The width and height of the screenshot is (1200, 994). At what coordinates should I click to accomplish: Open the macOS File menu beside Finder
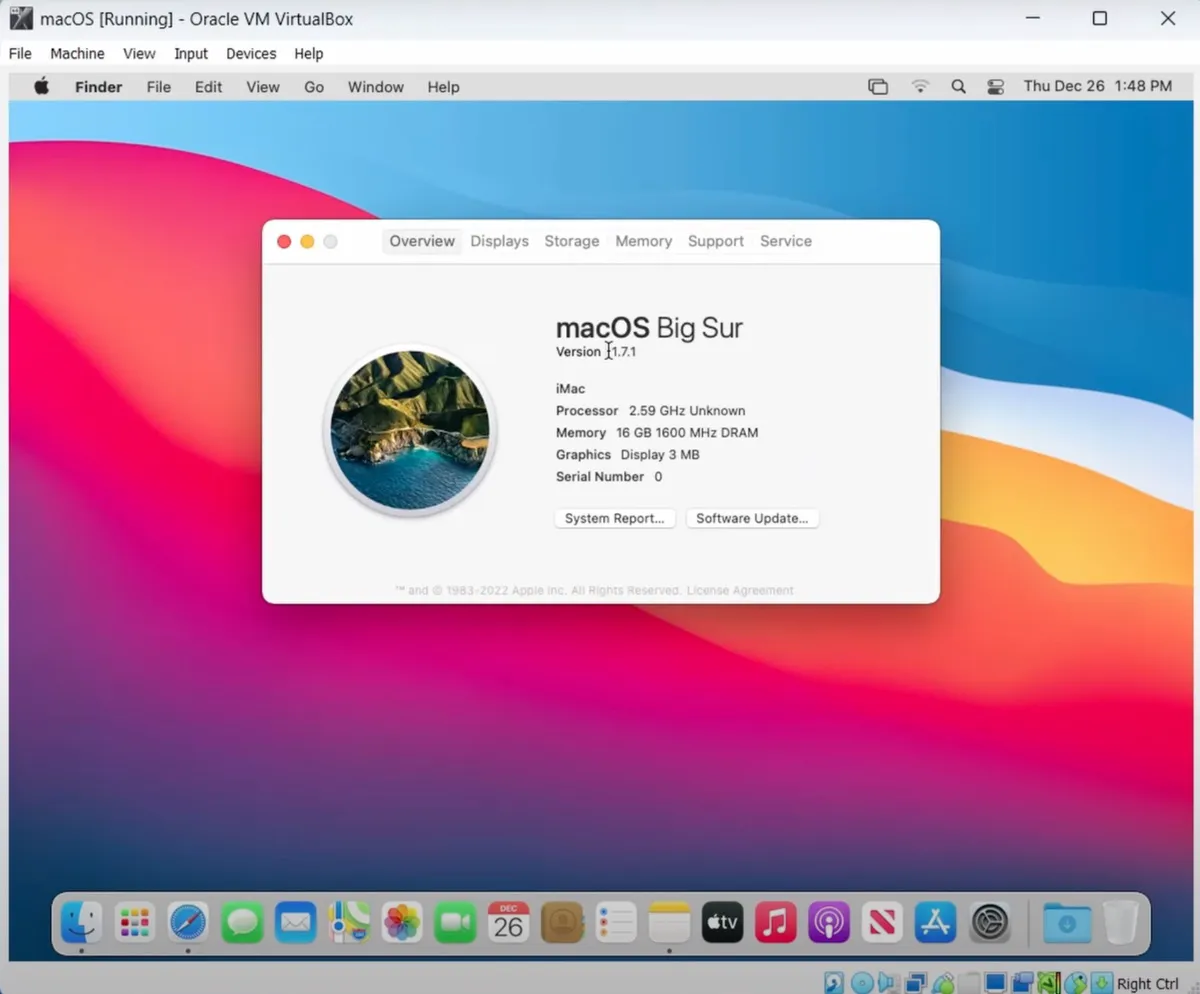159,87
